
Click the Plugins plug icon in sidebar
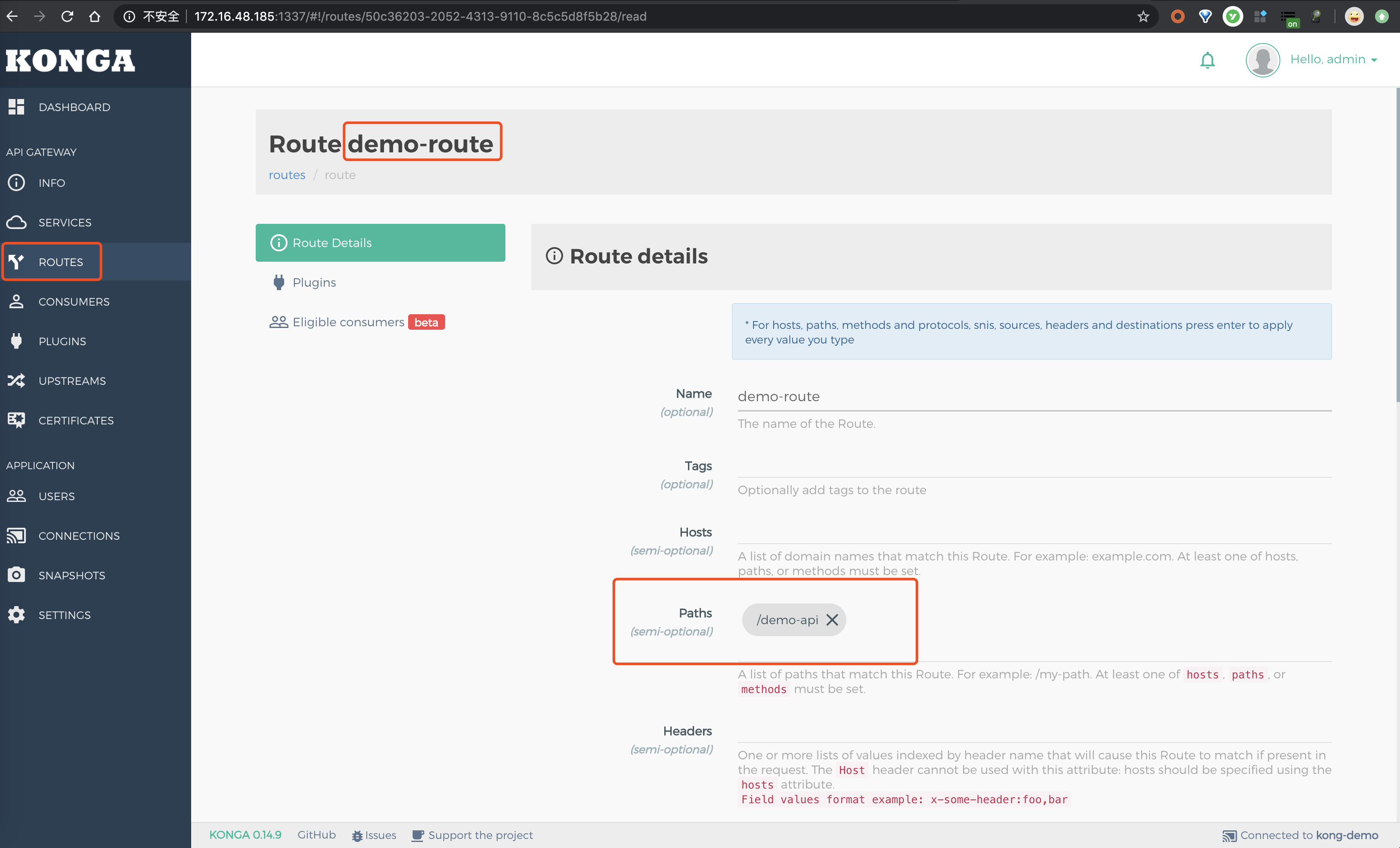coord(16,341)
